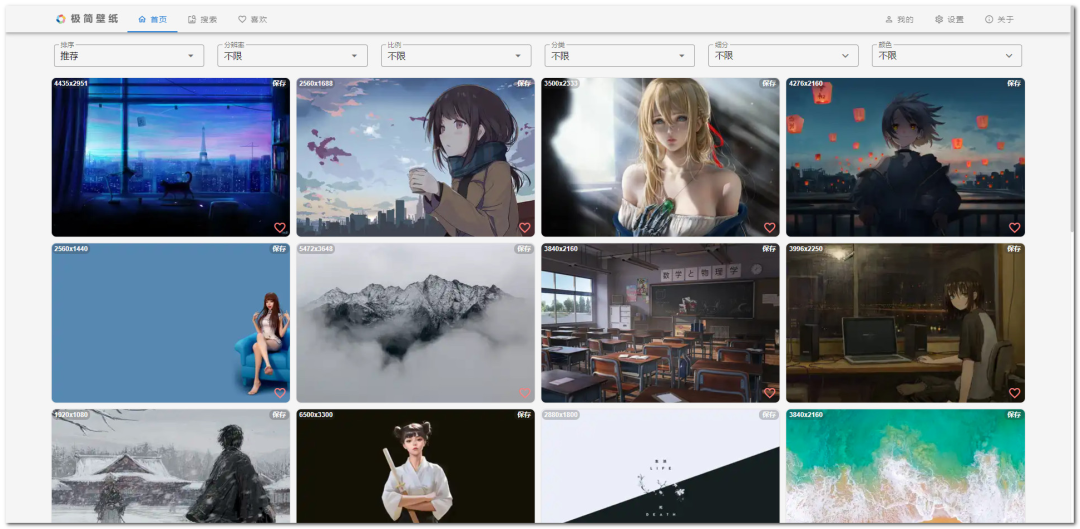The height and width of the screenshot is (529, 1080).
Task: Favorite the blonde girl wallpaper
Action: (x=769, y=227)
